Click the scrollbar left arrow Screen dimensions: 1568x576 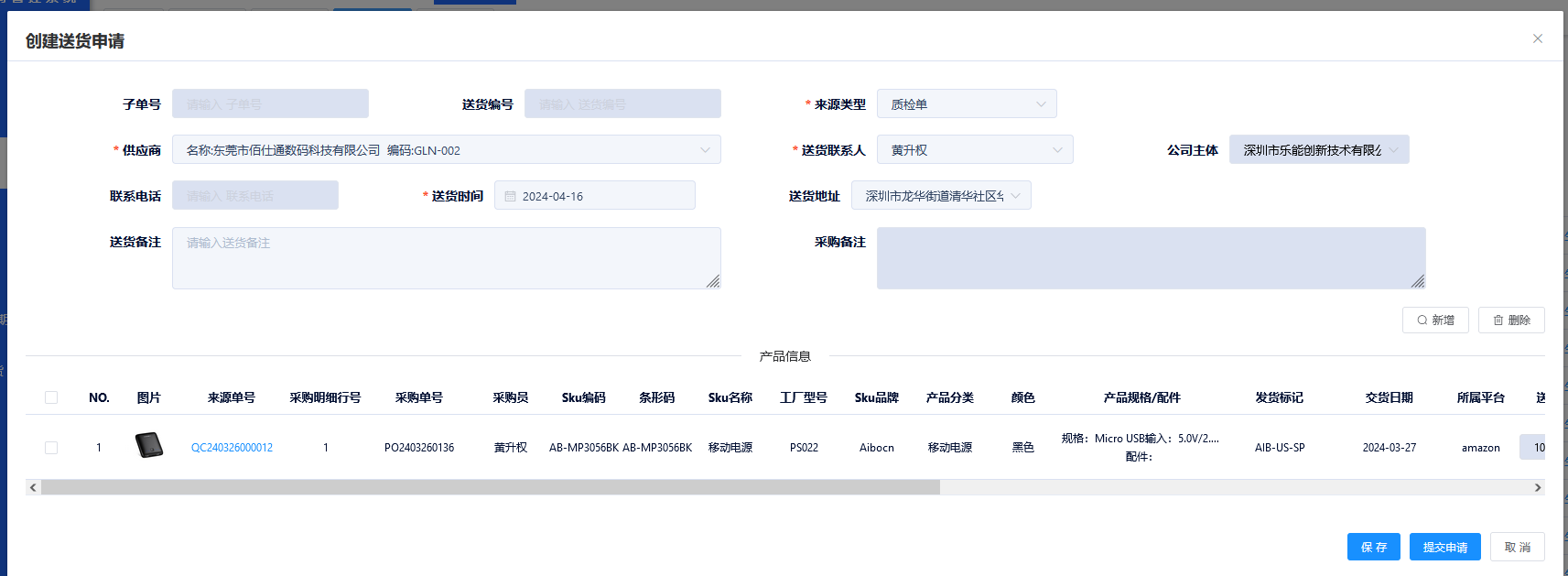pos(33,487)
